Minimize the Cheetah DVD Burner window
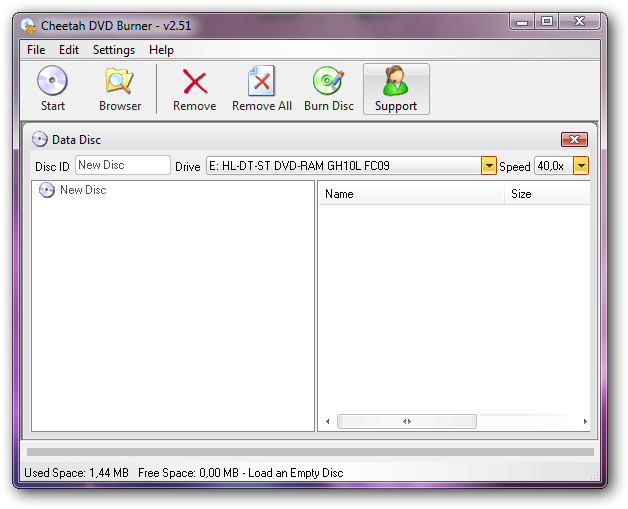Viewport: 628px width, 509px height. pos(522,21)
